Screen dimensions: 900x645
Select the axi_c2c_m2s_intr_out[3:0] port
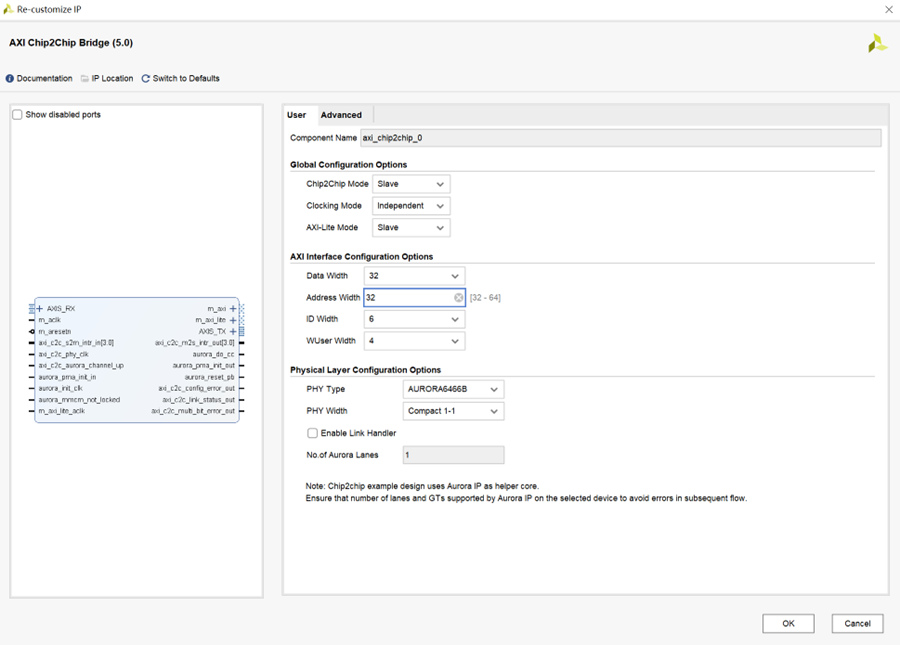[195, 343]
